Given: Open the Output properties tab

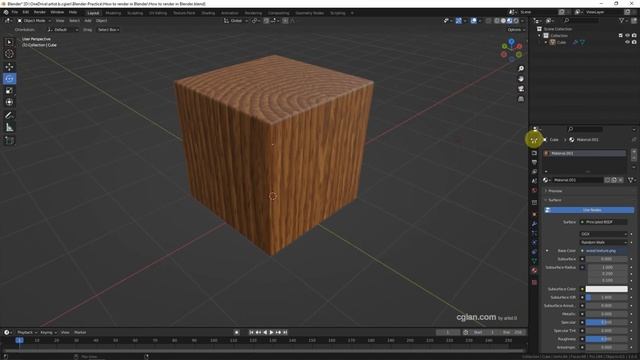Looking at the screenshot, I should click(x=534, y=162).
